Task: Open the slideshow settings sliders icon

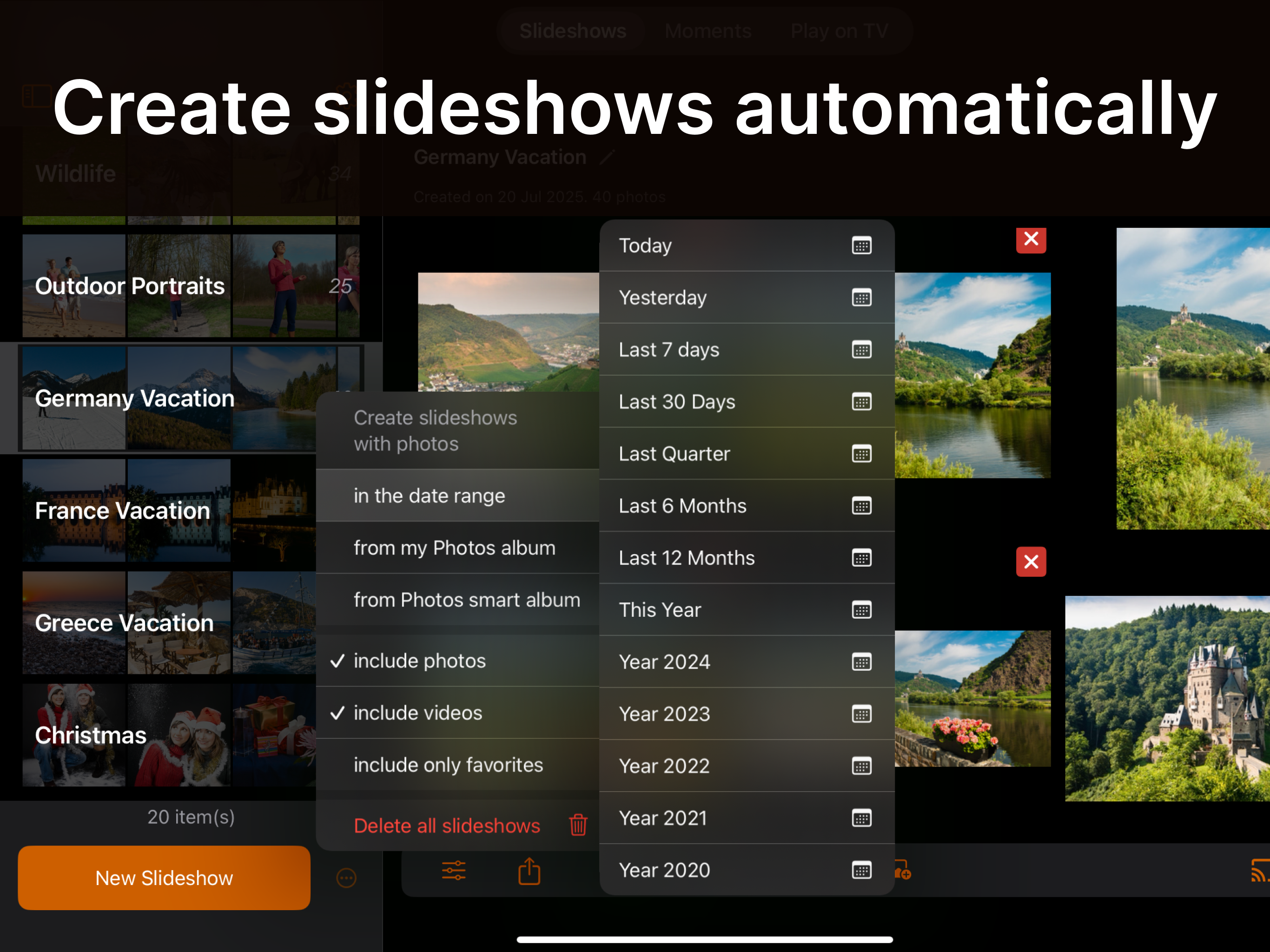Action: tap(454, 871)
